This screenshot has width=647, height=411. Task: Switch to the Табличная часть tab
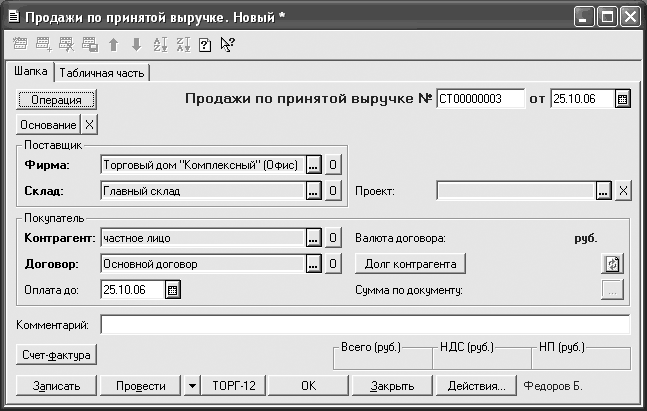coord(103,72)
